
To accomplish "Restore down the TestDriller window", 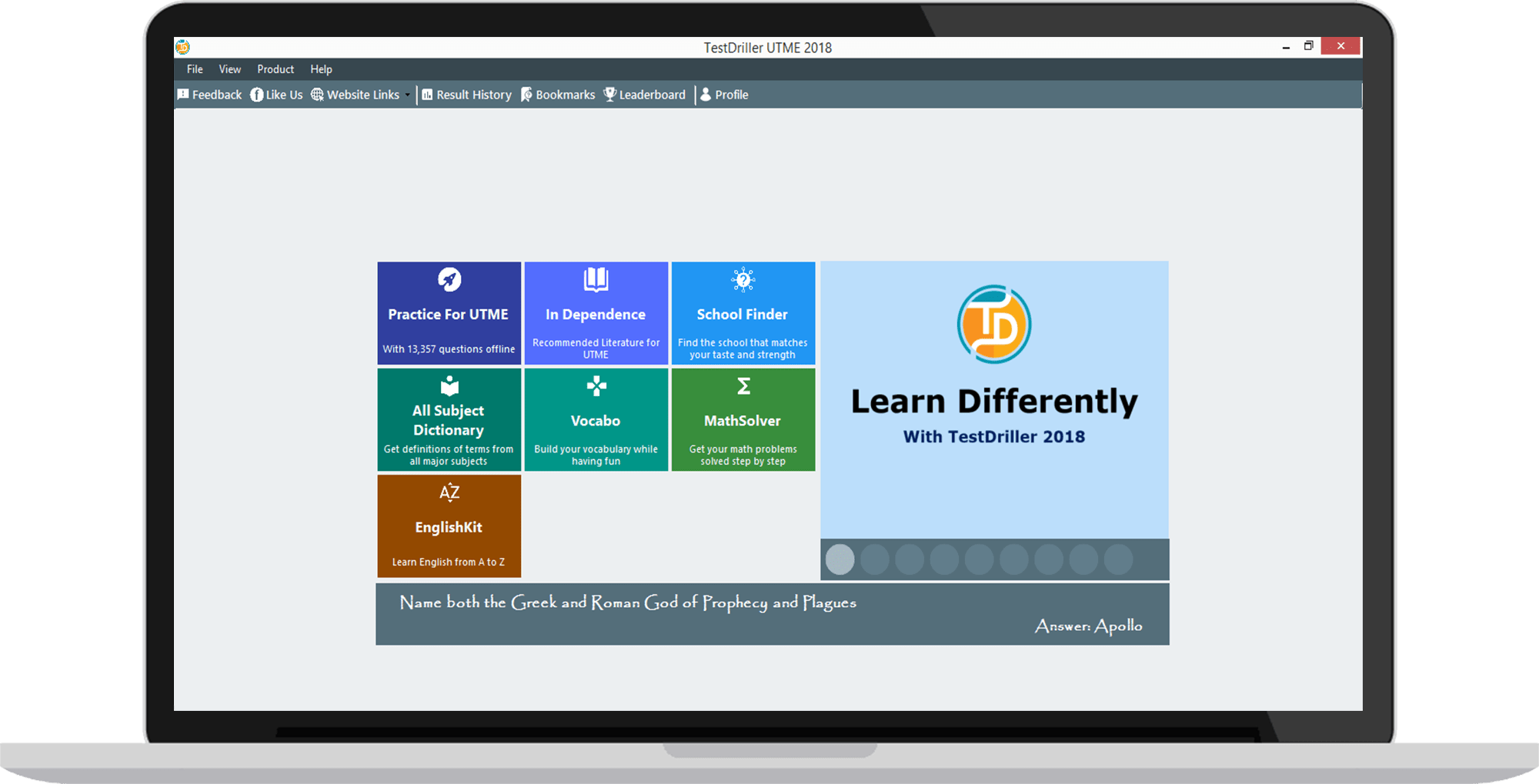I will click(x=1308, y=46).
